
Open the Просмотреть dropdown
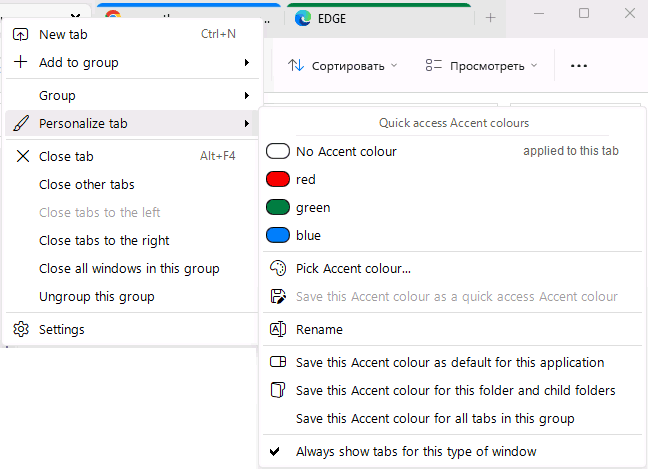click(481, 66)
